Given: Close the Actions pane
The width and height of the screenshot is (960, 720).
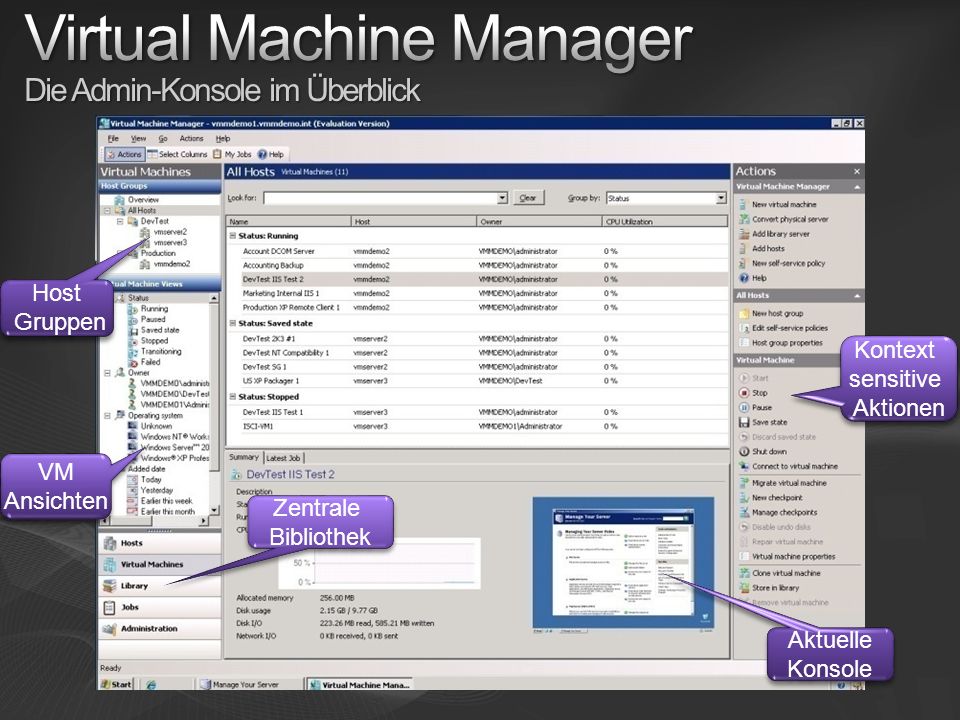Looking at the screenshot, I should pyautogui.click(x=857, y=171).
